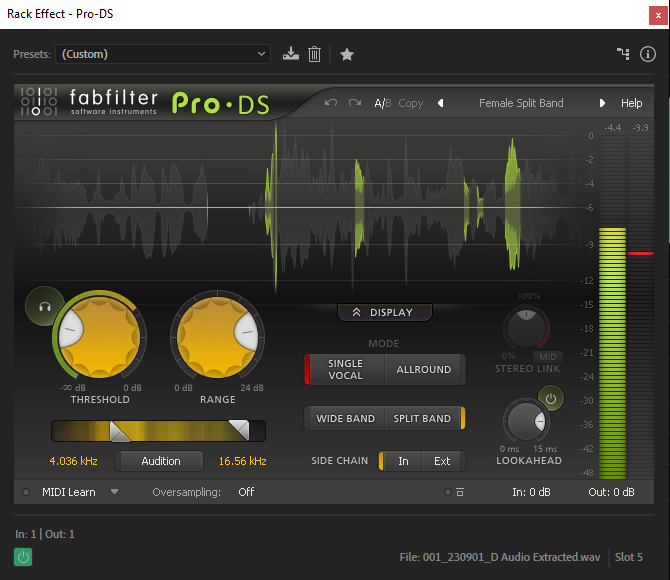Screen dimensions: 670x580
Task: Save the current effect preset
Action: coord(291,54)
